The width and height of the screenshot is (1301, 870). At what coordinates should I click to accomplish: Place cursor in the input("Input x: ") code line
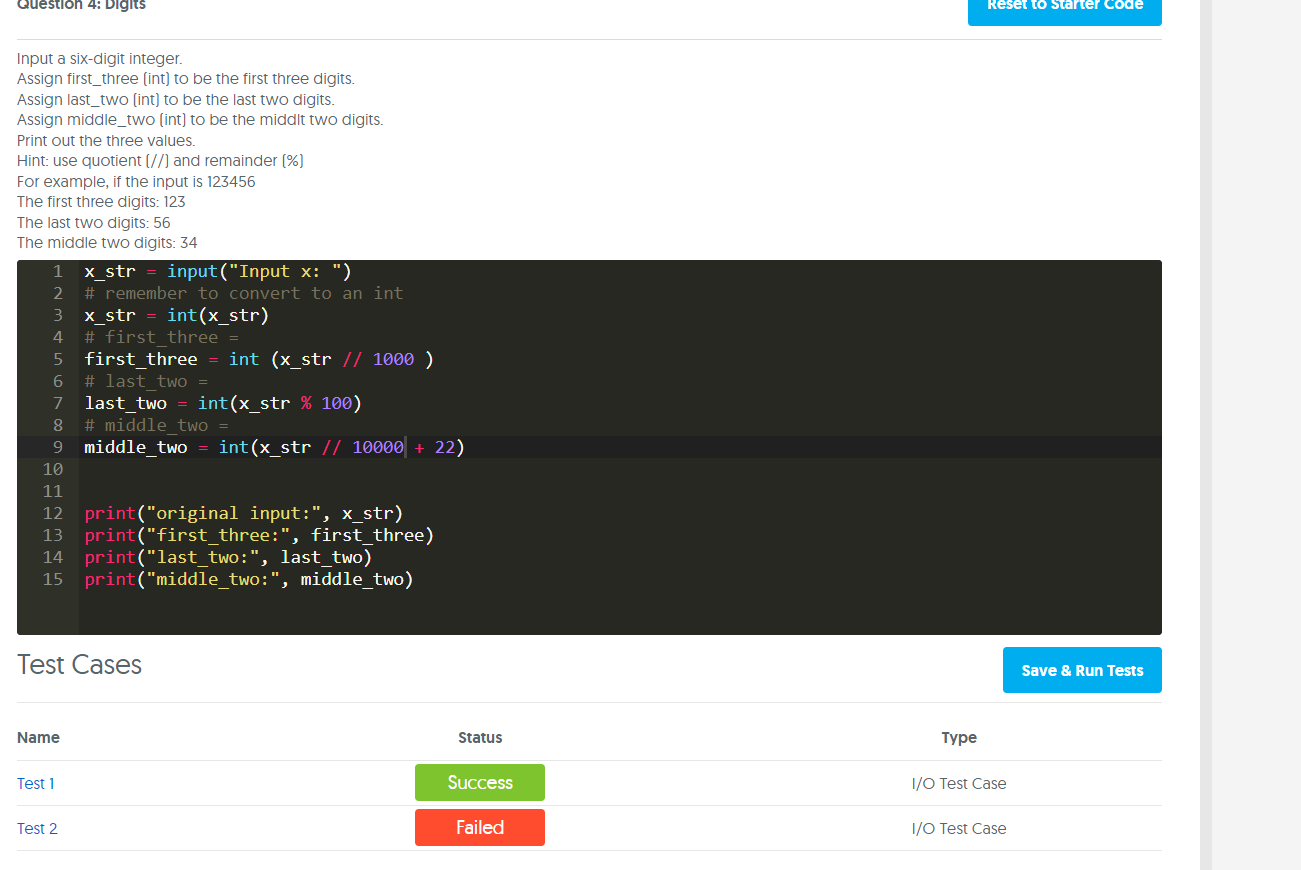(218, 271)
